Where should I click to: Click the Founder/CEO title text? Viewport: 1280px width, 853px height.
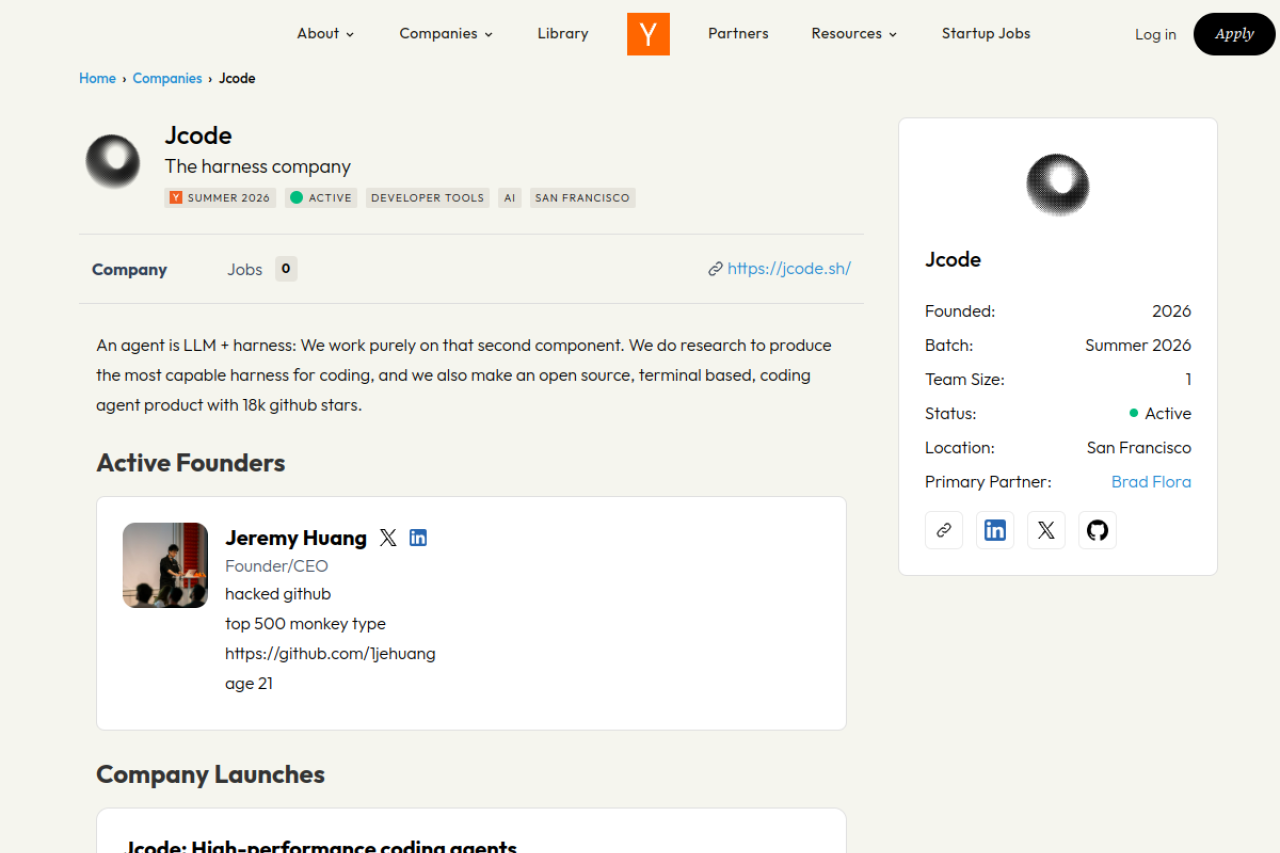point(277,566)
